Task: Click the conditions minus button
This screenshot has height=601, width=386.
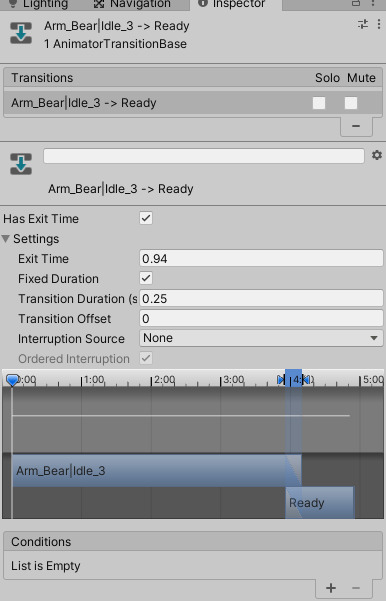Action: point(356,588)
